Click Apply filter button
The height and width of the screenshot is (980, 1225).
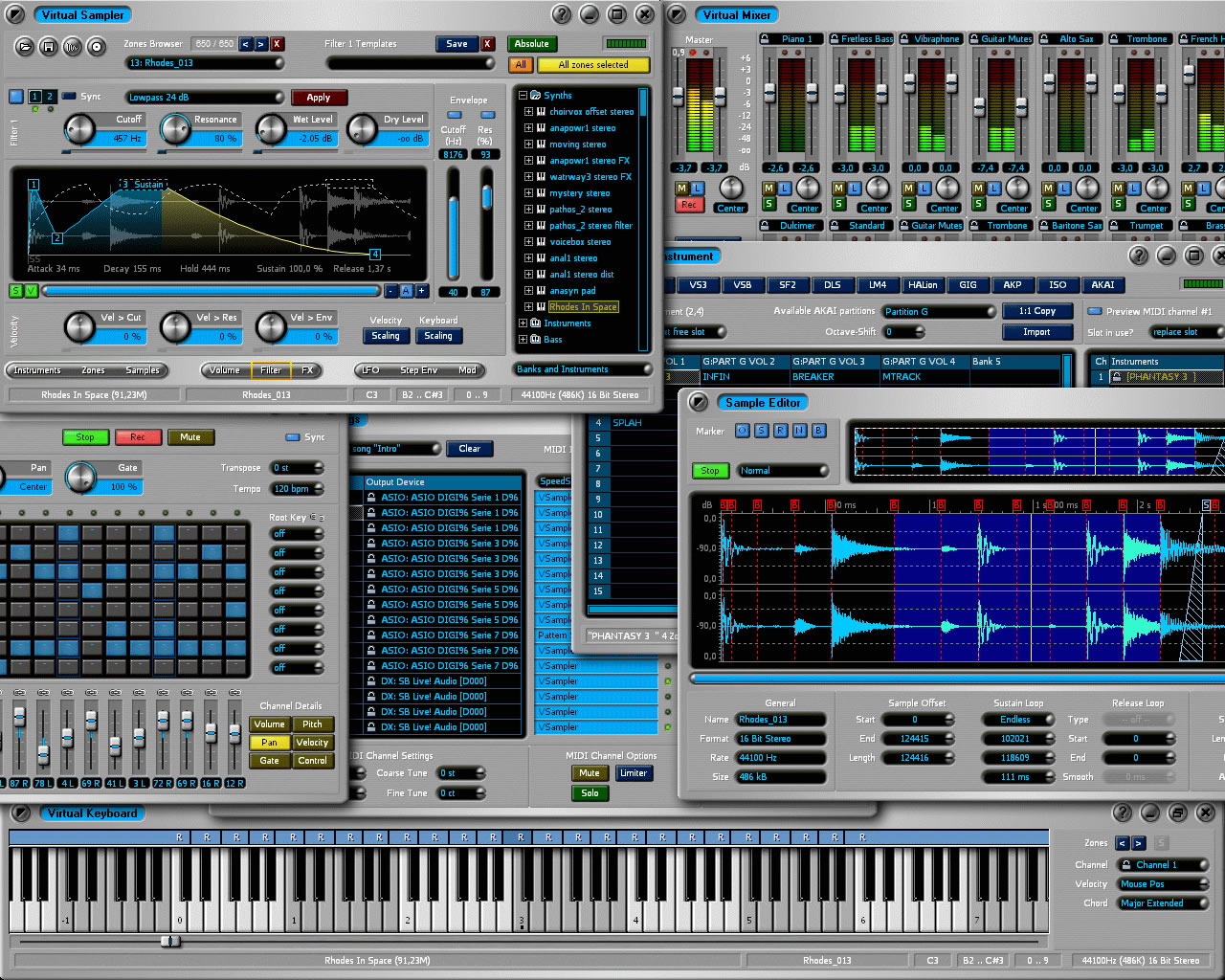[319, 98]
